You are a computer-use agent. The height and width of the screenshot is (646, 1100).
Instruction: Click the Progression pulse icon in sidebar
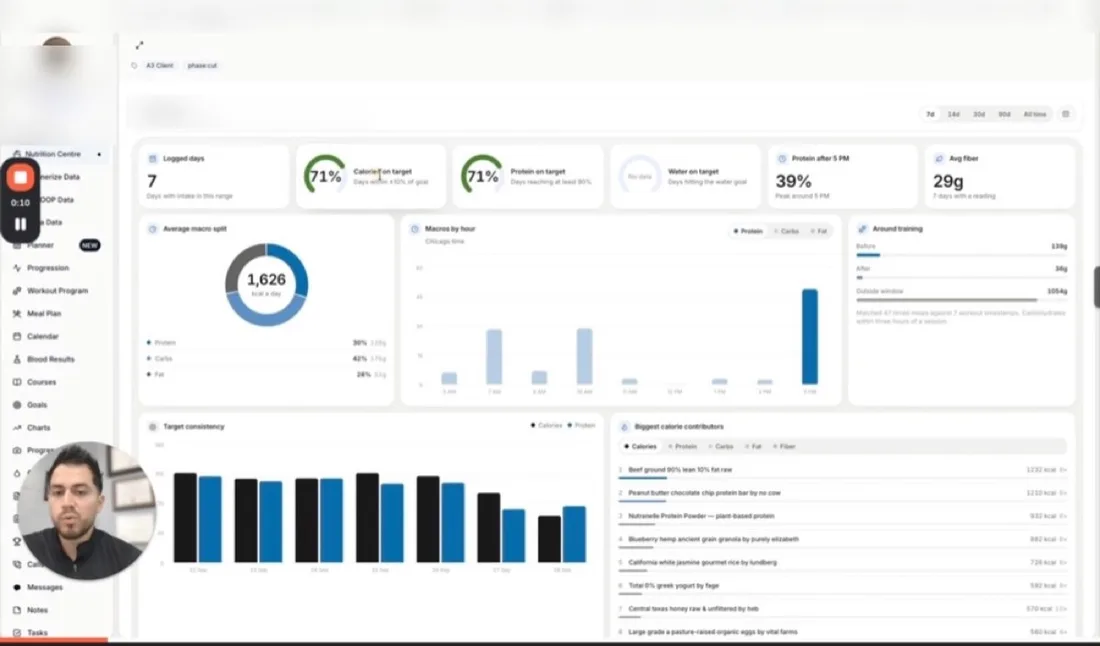pos(17,268)
